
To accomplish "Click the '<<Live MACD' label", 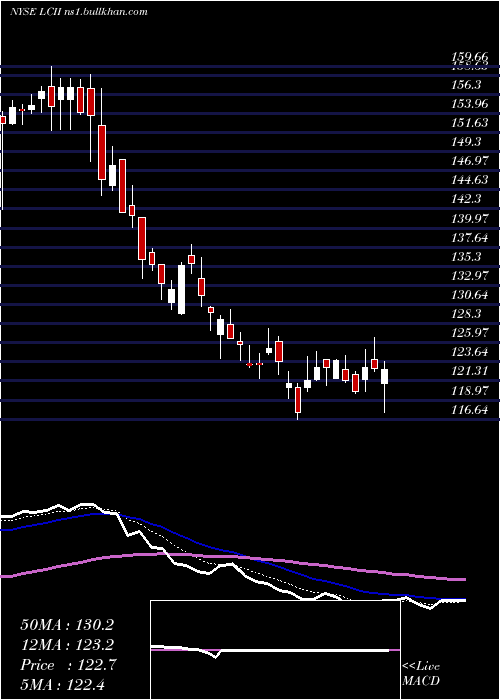I will click(x=421, y=673).
